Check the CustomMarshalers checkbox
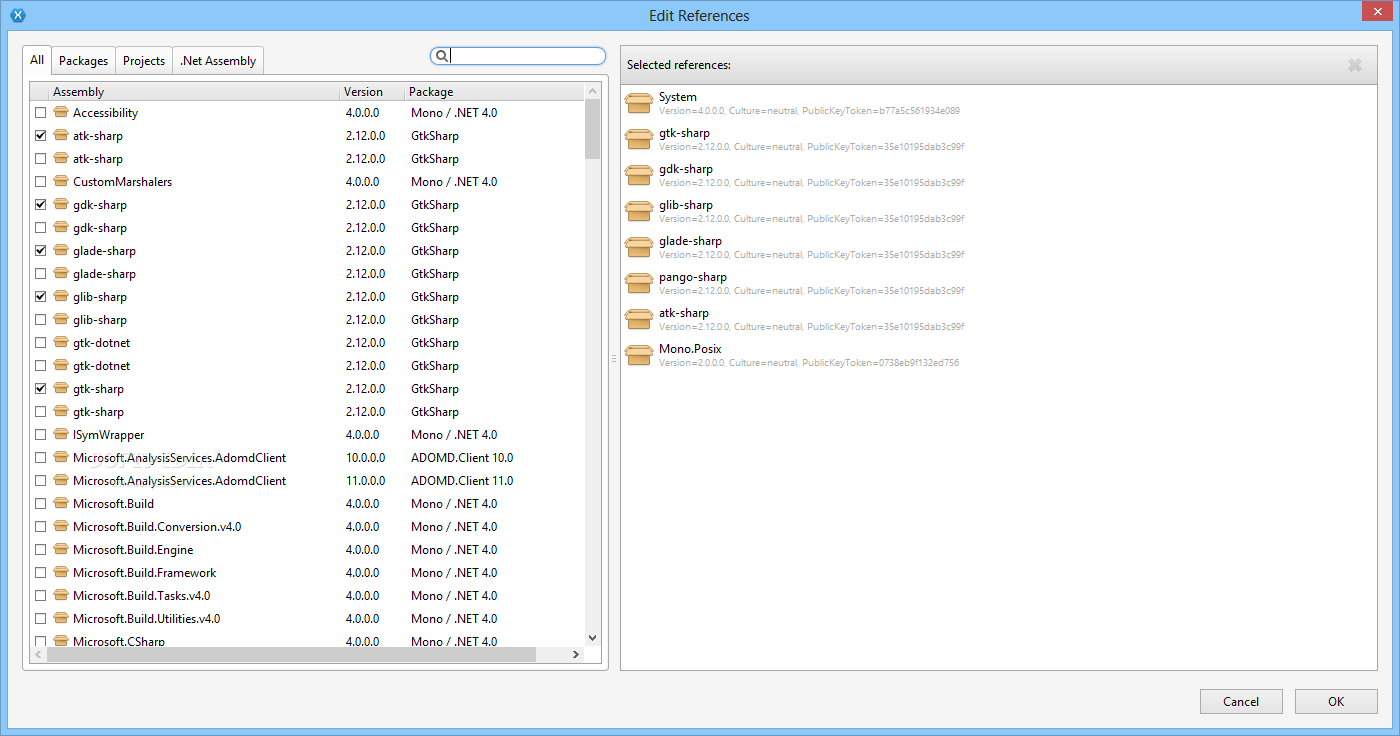 tap(40, 182)
